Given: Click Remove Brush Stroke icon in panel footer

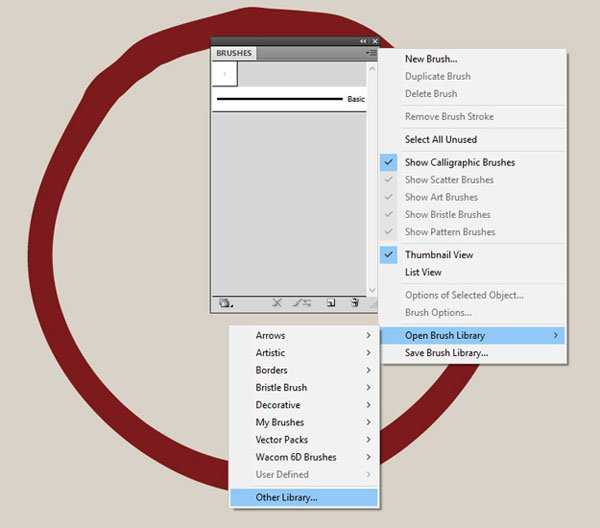Looking at the screenshot, I should 277,302.
